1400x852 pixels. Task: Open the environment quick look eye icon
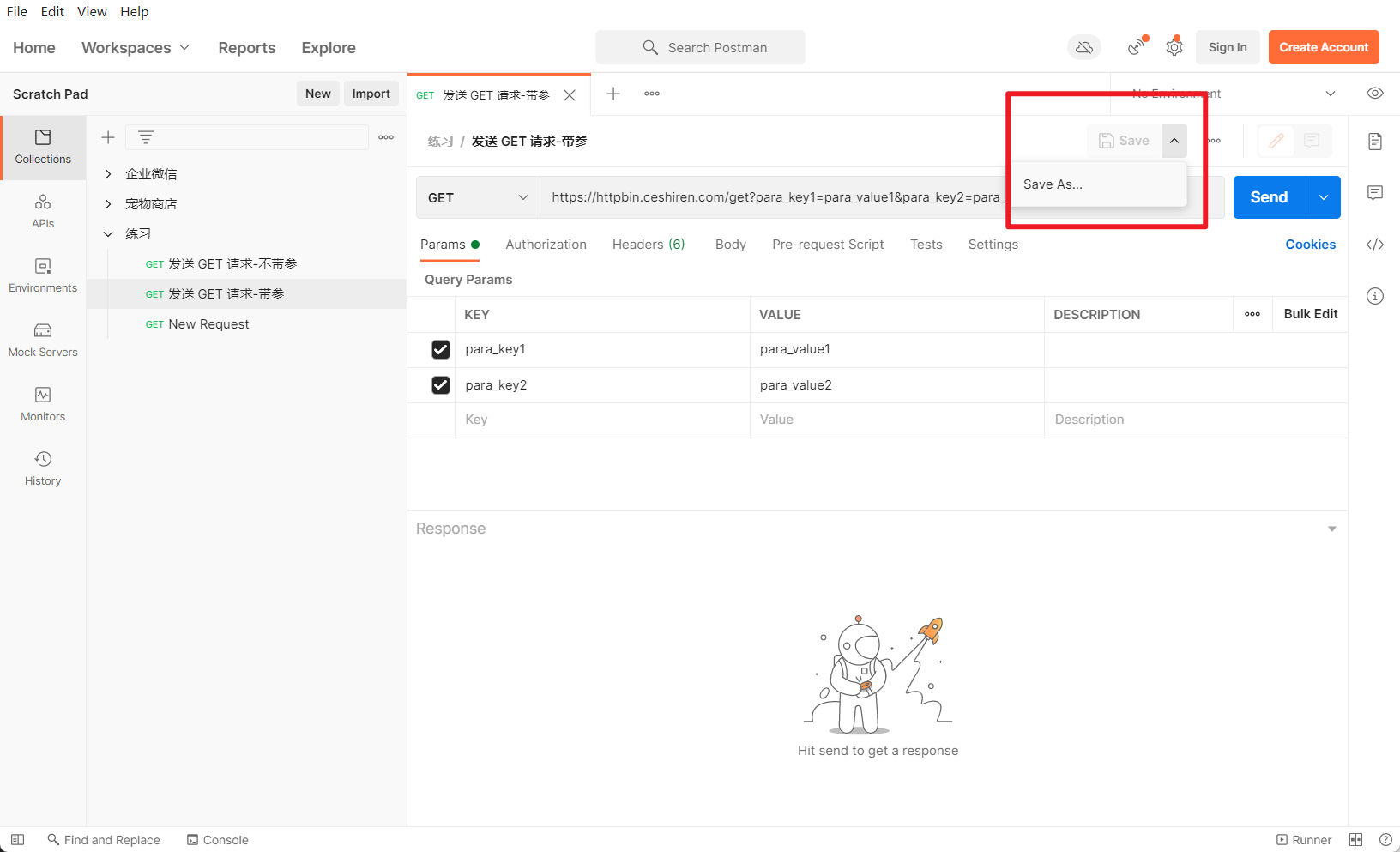pos(1375,94)
